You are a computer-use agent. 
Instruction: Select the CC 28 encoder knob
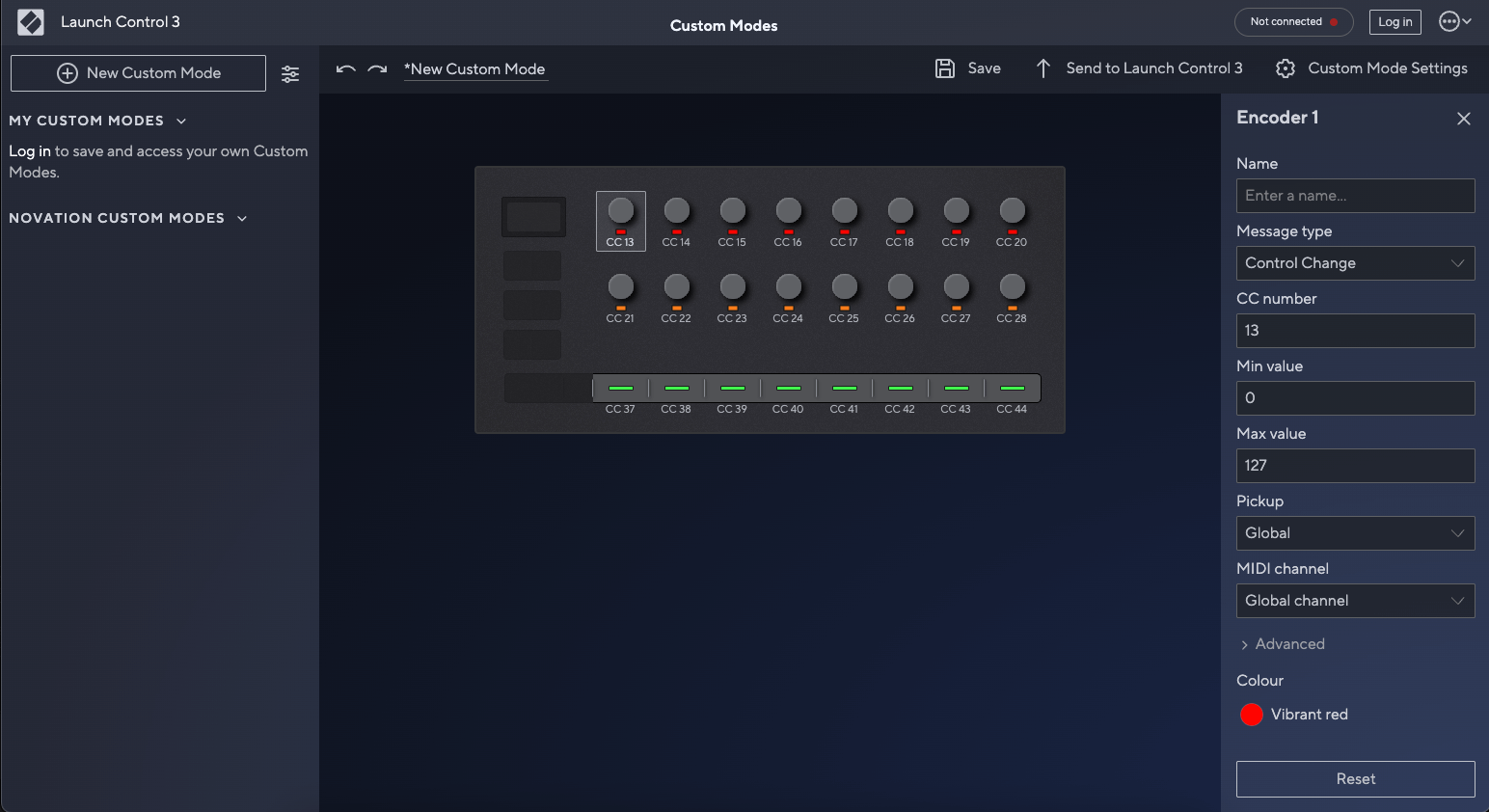click(1013, 286)
